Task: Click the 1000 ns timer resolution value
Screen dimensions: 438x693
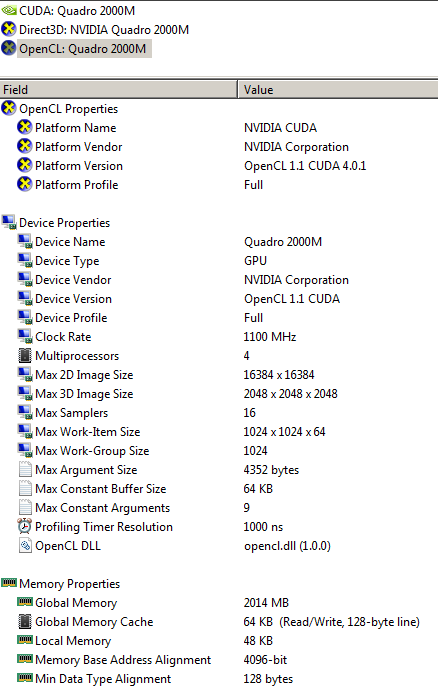Action: pos(263,527)
